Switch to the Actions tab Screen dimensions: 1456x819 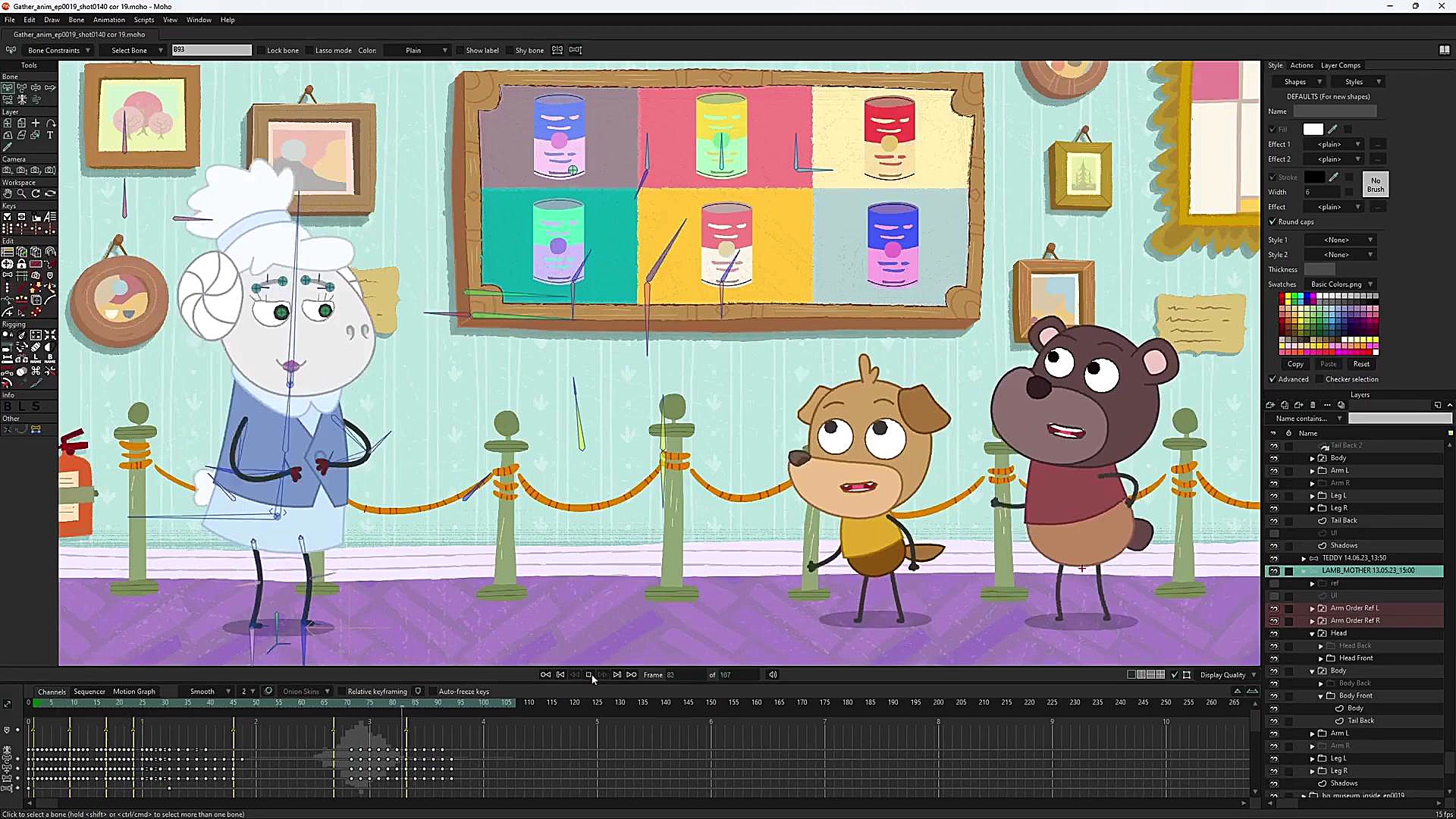click(1301, 65)
